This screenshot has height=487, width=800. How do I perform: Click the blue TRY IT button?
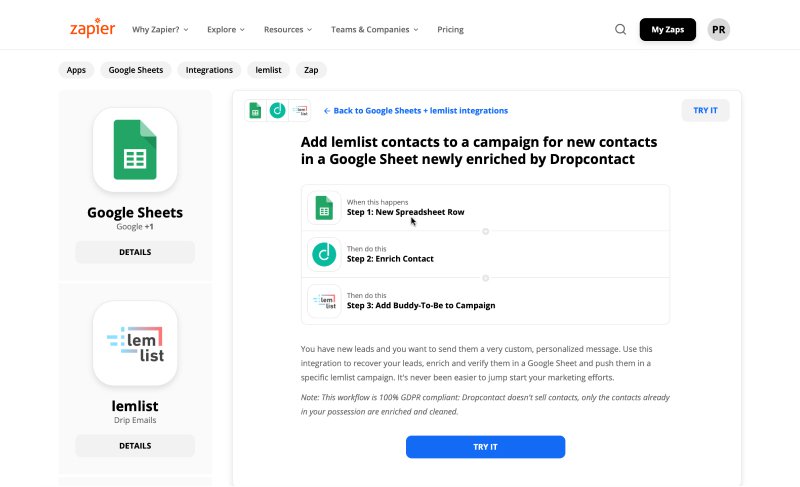485,447
